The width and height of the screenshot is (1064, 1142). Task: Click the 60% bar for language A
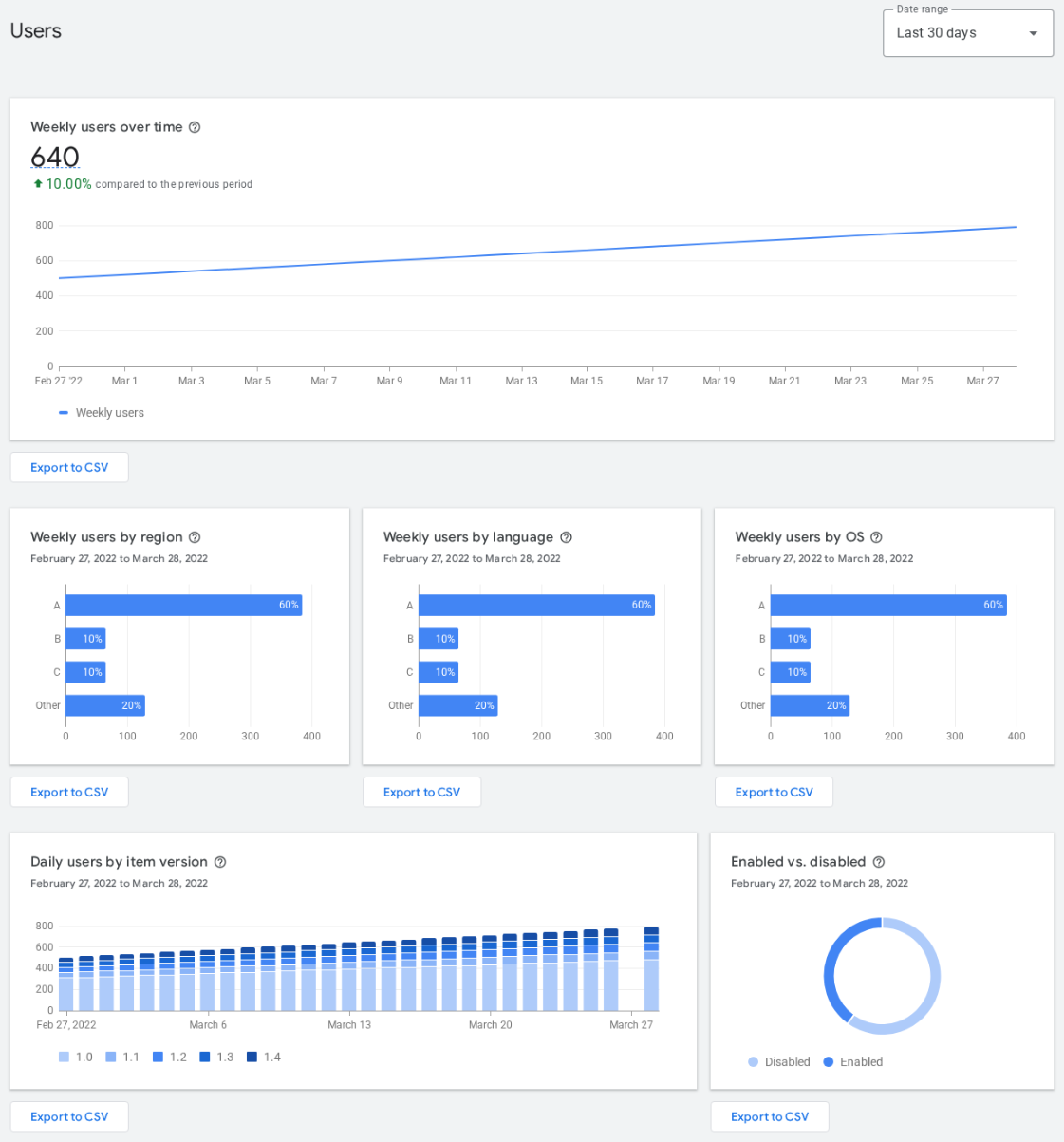(x=536, y=605)
